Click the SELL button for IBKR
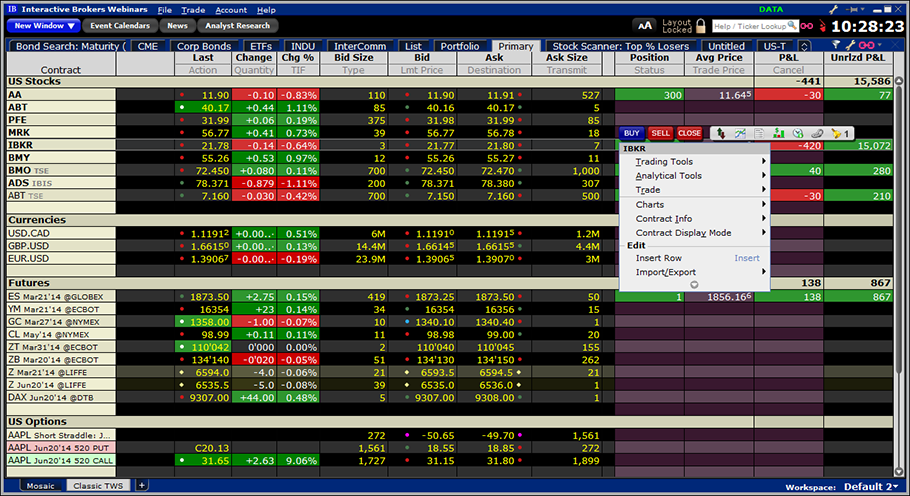This screenshot has width=910, height=496. tap(660, 133)
